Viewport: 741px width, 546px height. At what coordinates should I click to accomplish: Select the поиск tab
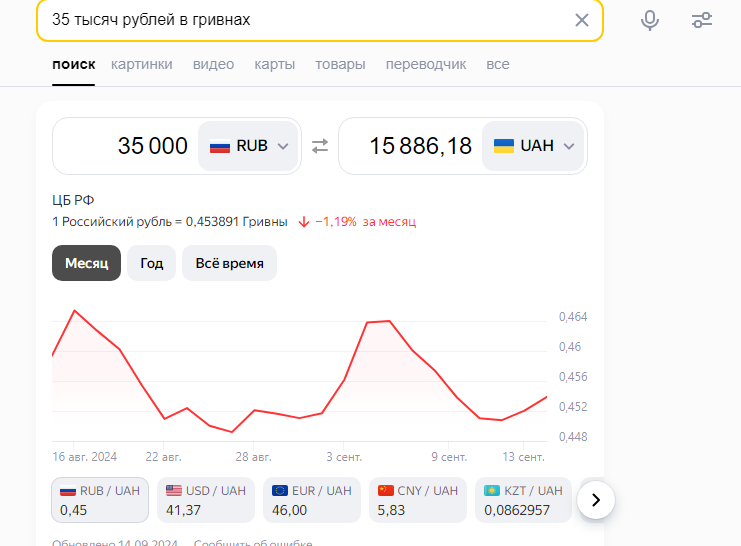pyautogui.click(x=74, y=64)
